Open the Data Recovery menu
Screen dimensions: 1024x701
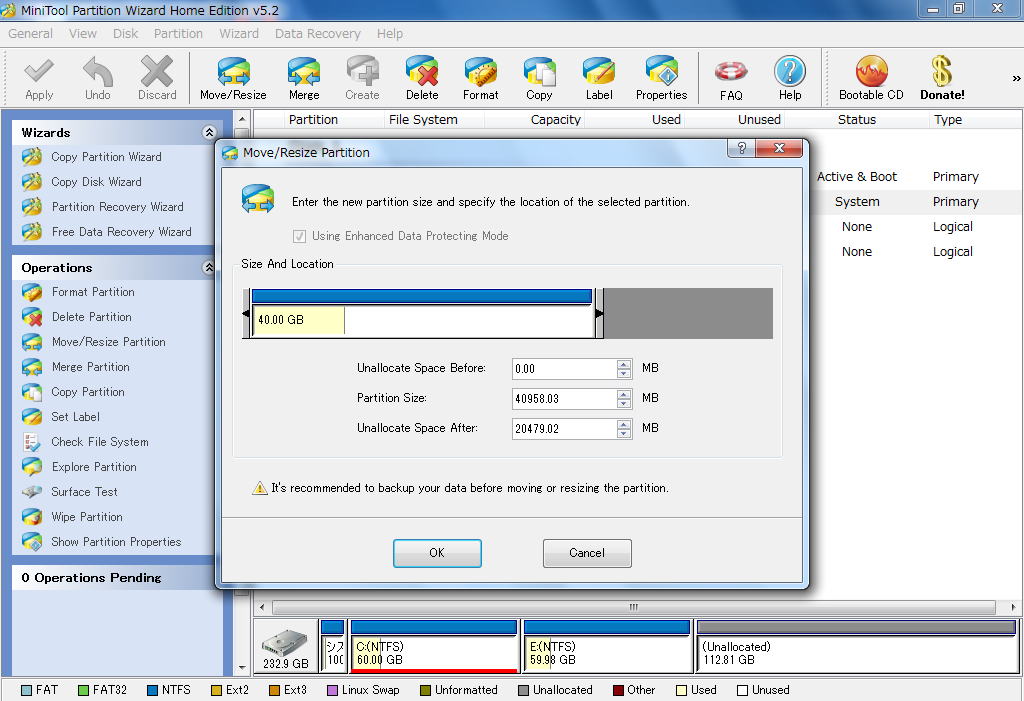point(318,33)
